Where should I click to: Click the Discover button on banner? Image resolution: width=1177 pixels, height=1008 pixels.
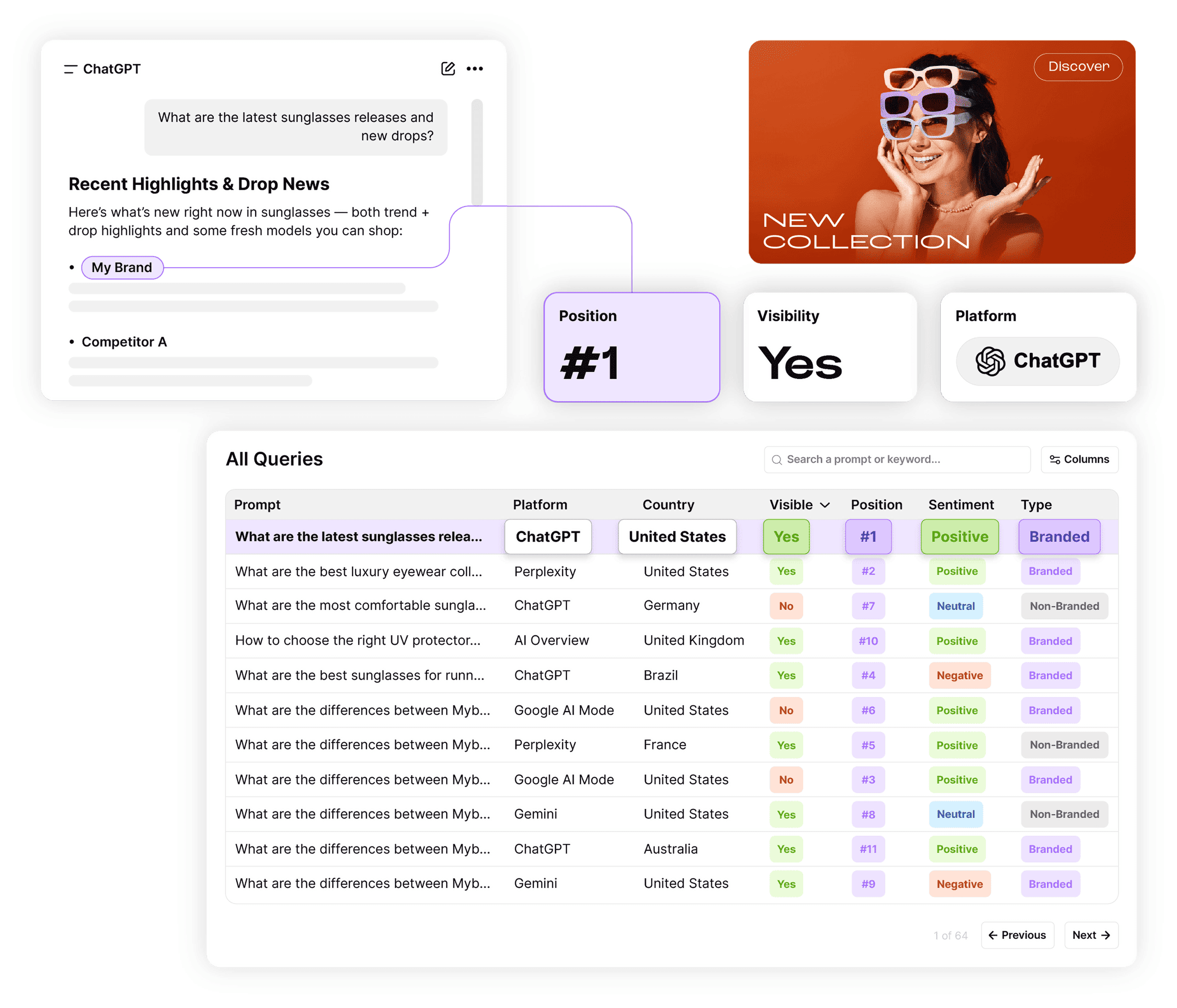(x=1078, y=67)
